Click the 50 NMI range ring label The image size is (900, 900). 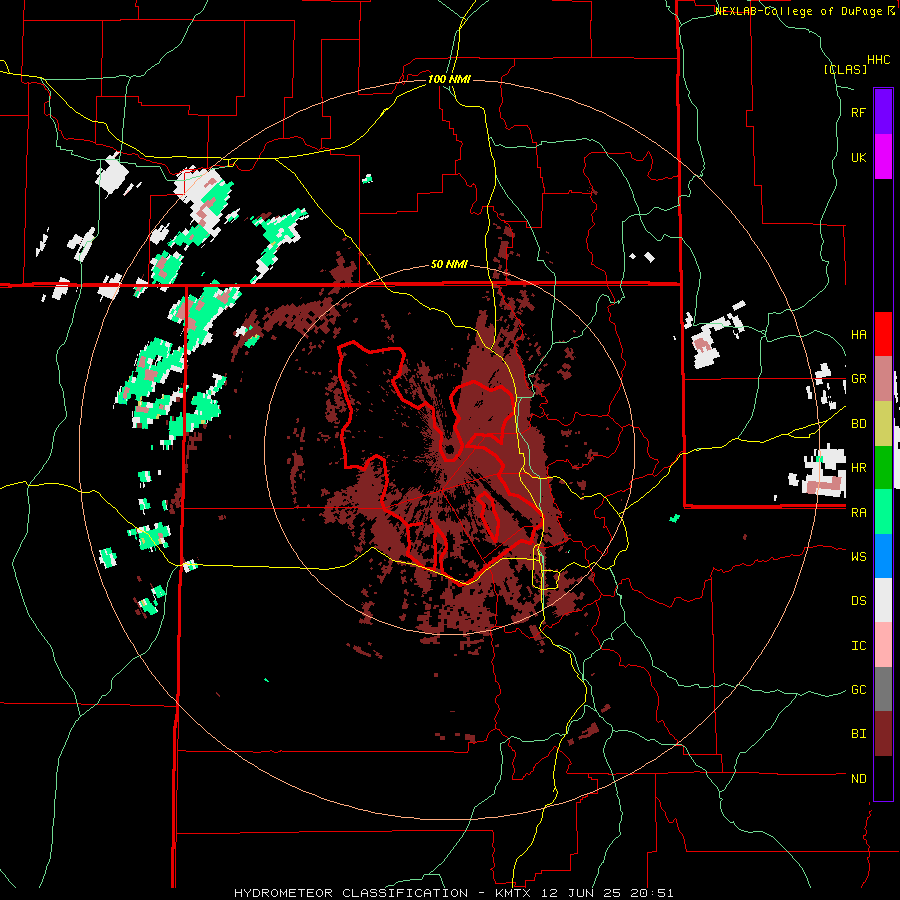tap(449, 265)
